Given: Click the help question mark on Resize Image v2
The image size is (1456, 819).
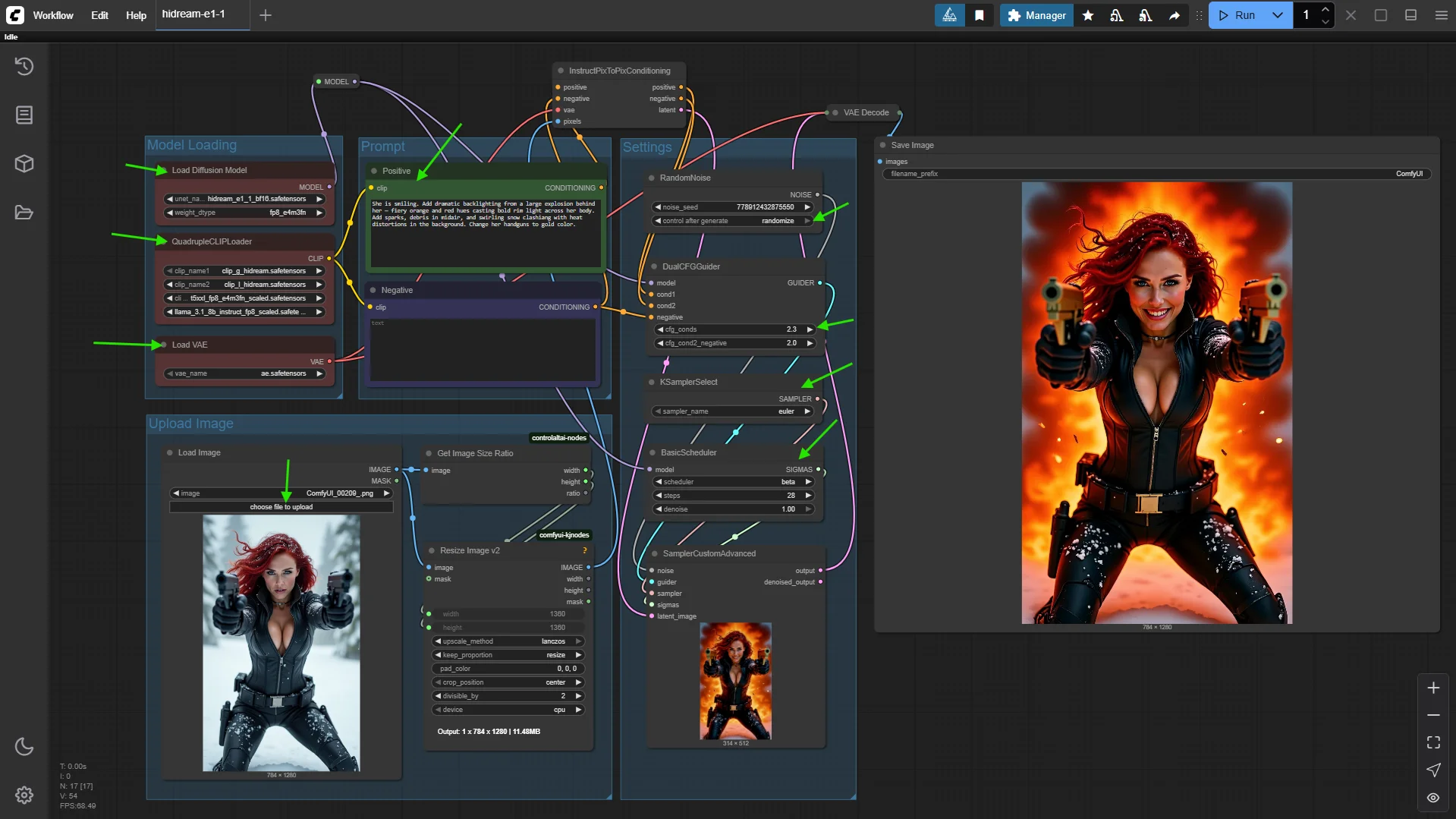Looking at the screenshot, I should (584, 551).
